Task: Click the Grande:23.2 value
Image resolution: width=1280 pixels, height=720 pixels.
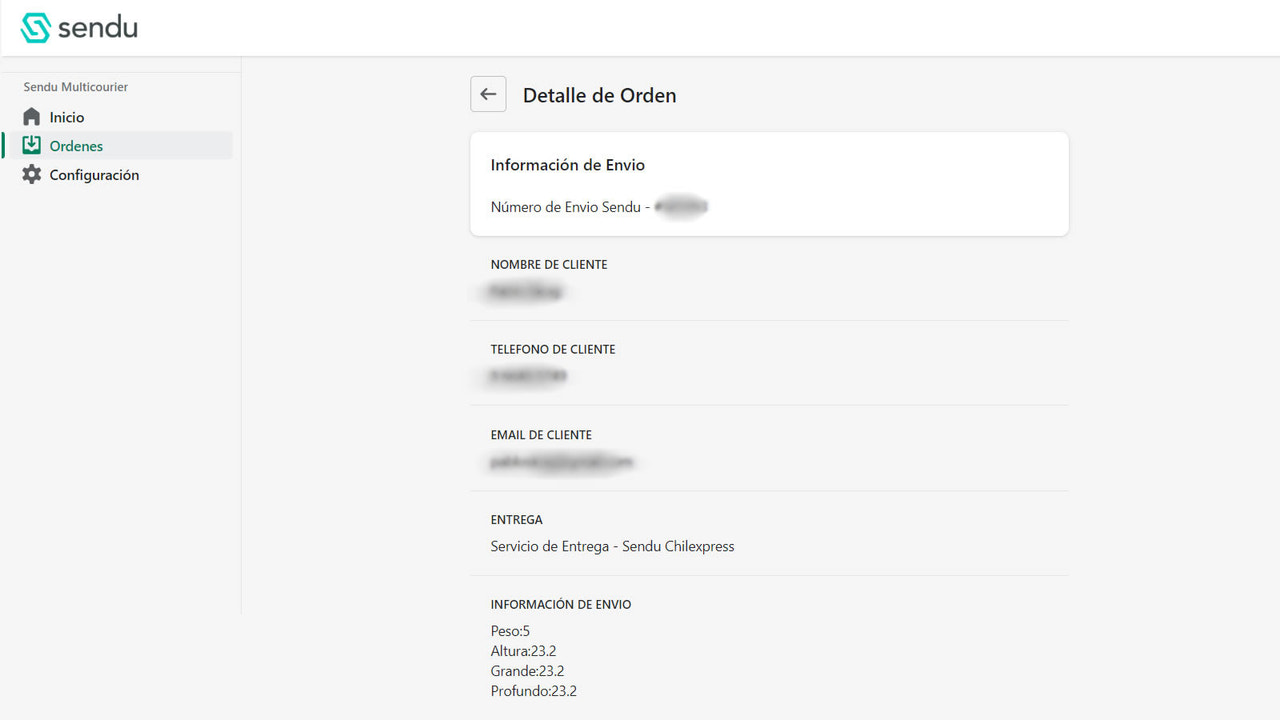Action: point(528,671)
